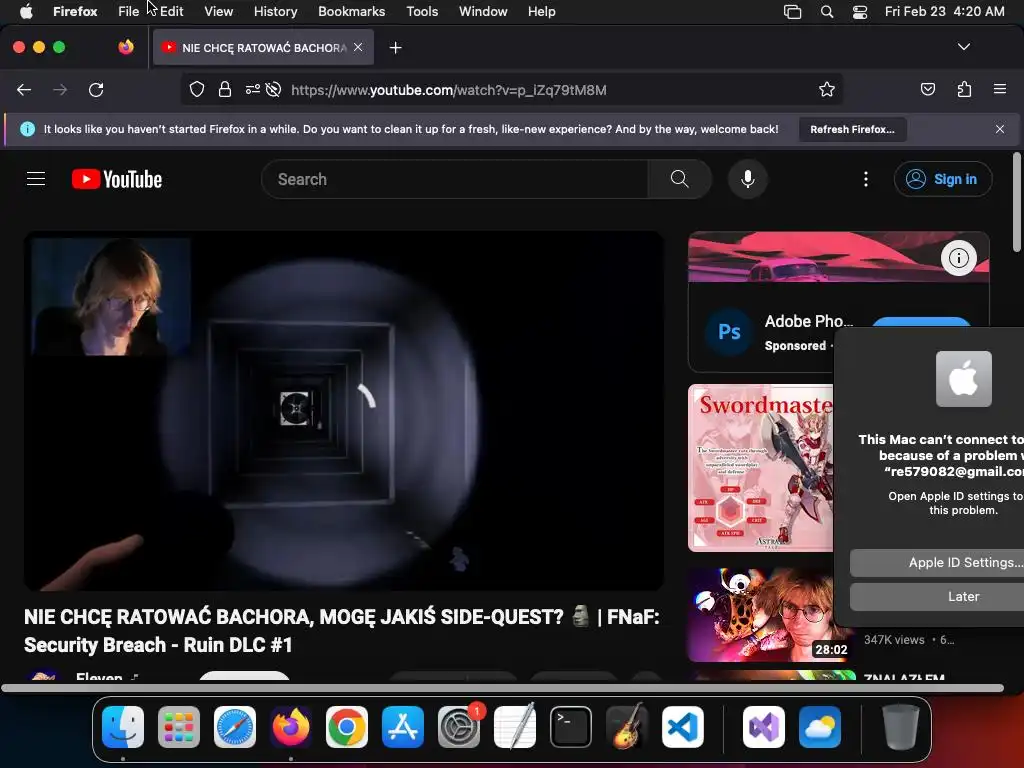
Task: Click the Sign in button
Action: 943,179
